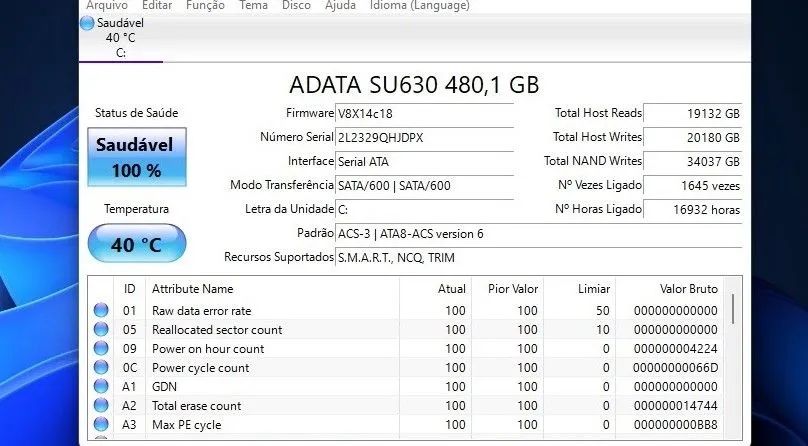808x446 pixels.
Task: Select the Raw data error rate row
Action: click(x=406, y=311)
